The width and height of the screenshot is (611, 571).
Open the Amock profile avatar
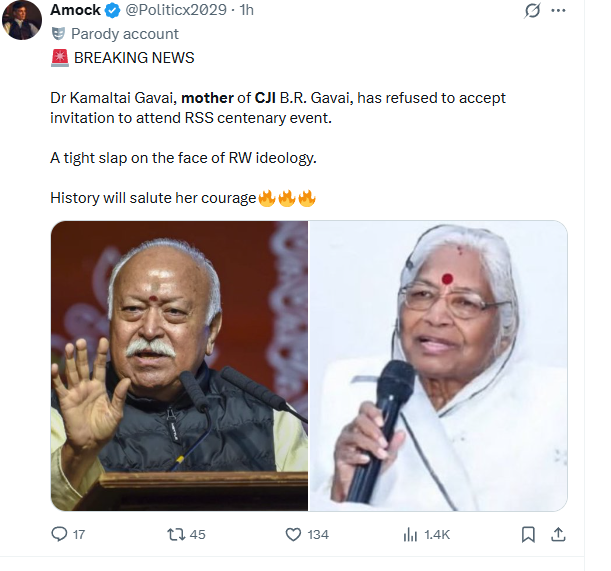coord(22,20)
